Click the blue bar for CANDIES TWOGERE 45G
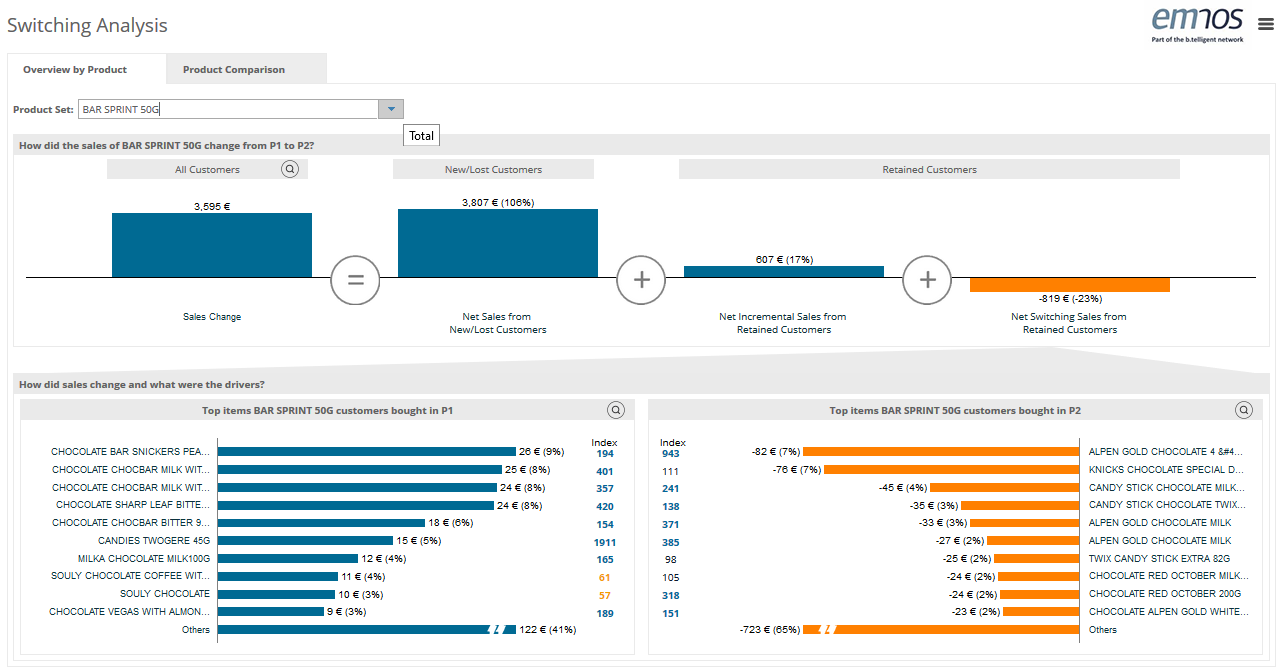Screen dimensions: 1284x671 point(304,541)
